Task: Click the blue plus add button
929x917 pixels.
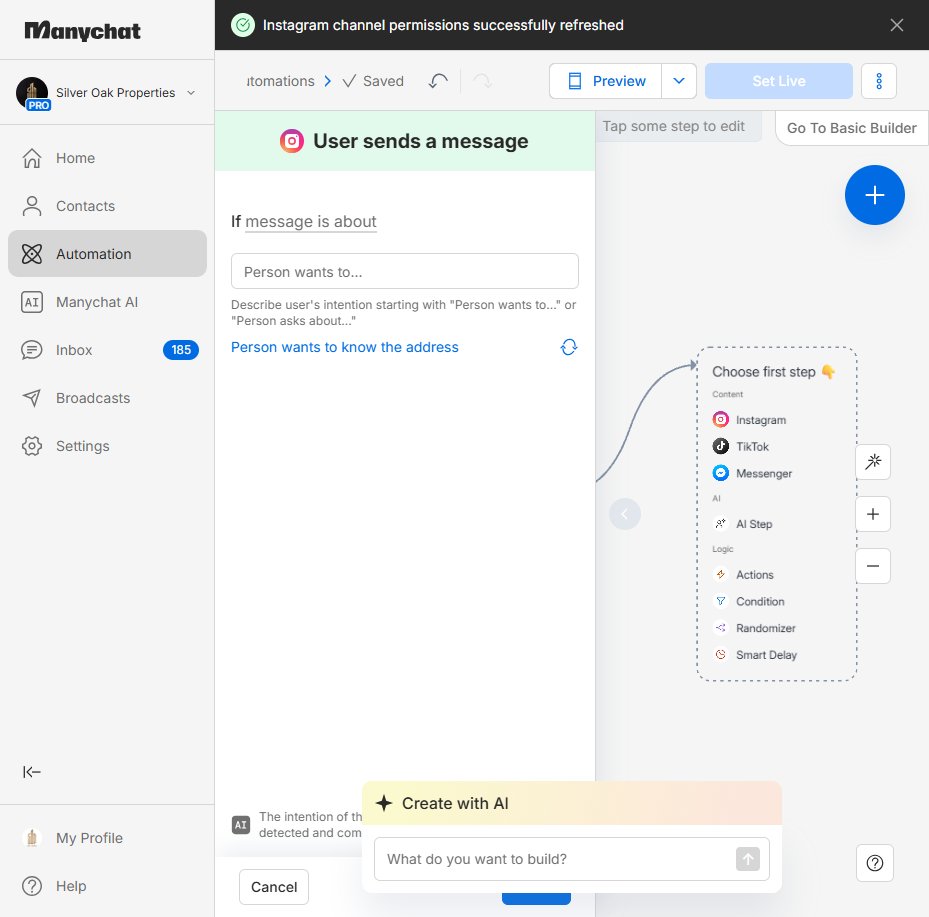Action: [x=874, y=195]
